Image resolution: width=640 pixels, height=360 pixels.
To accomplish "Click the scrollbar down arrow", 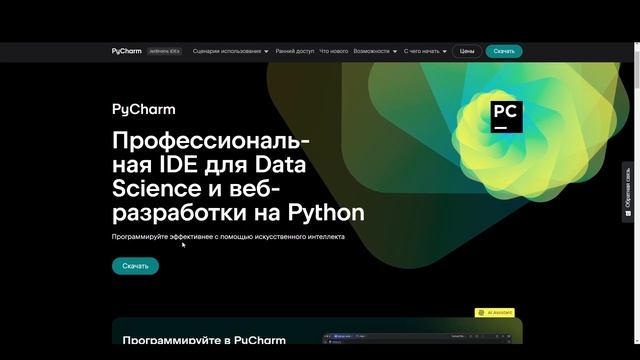I will [637, 341].
